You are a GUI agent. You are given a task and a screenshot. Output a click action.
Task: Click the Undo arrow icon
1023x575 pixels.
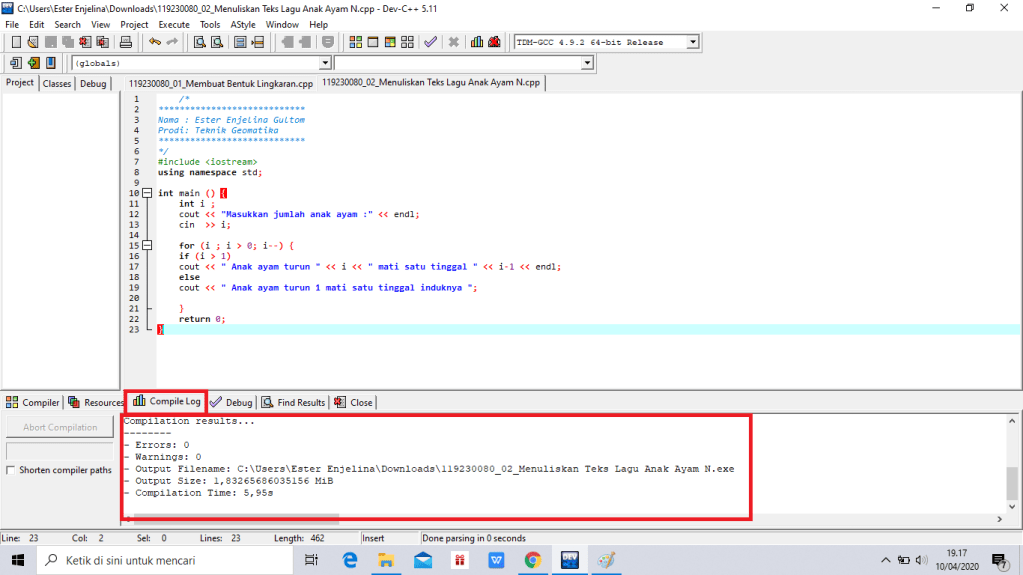coord(154,42)
